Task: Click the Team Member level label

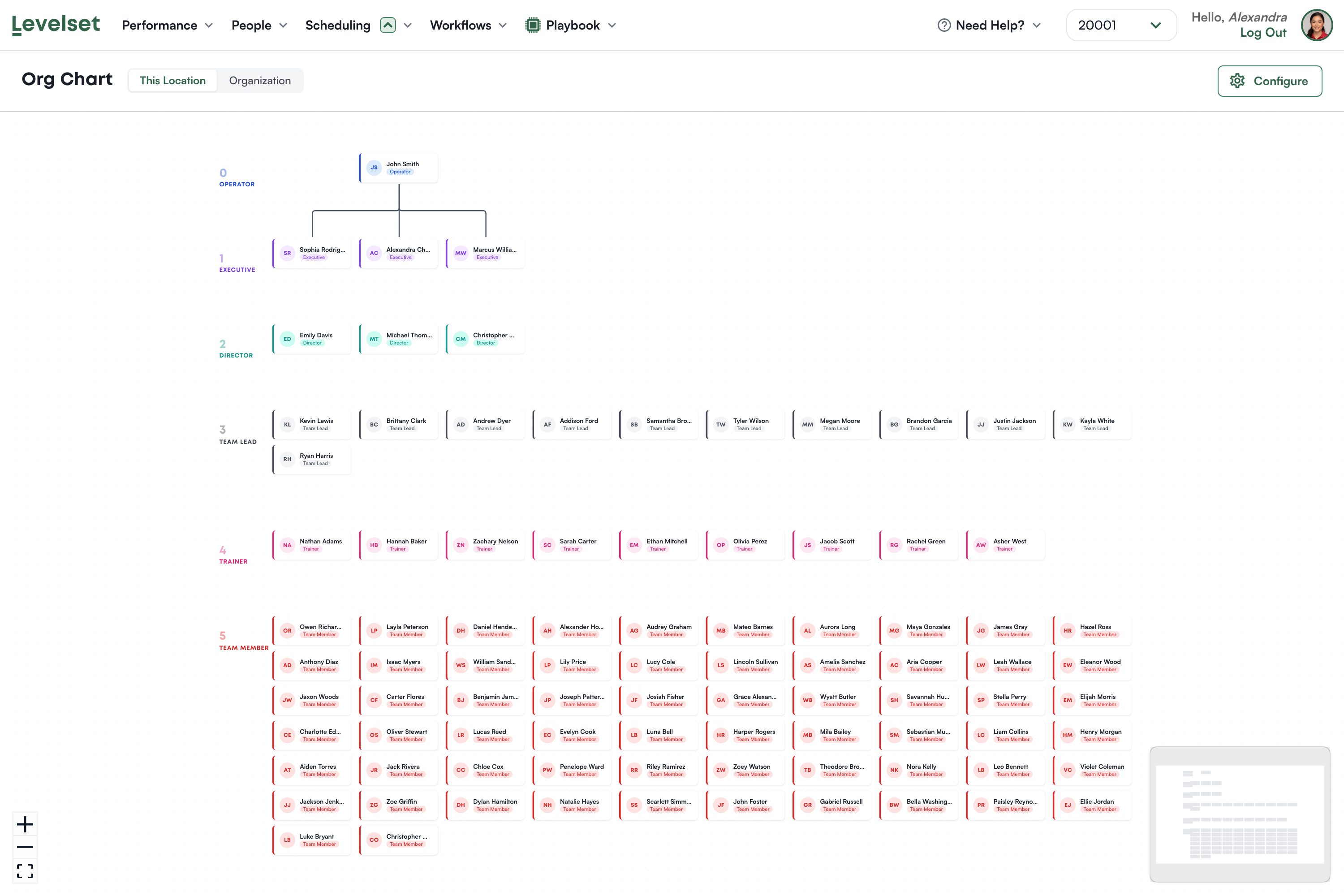Action: pyautogui.click(x=244, y=647)
